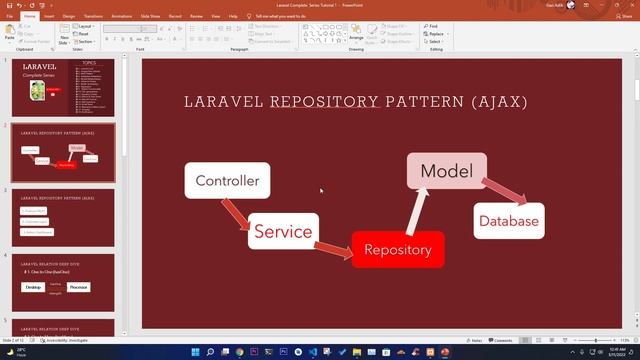Apply italic formatting to text

click(115, 39)
